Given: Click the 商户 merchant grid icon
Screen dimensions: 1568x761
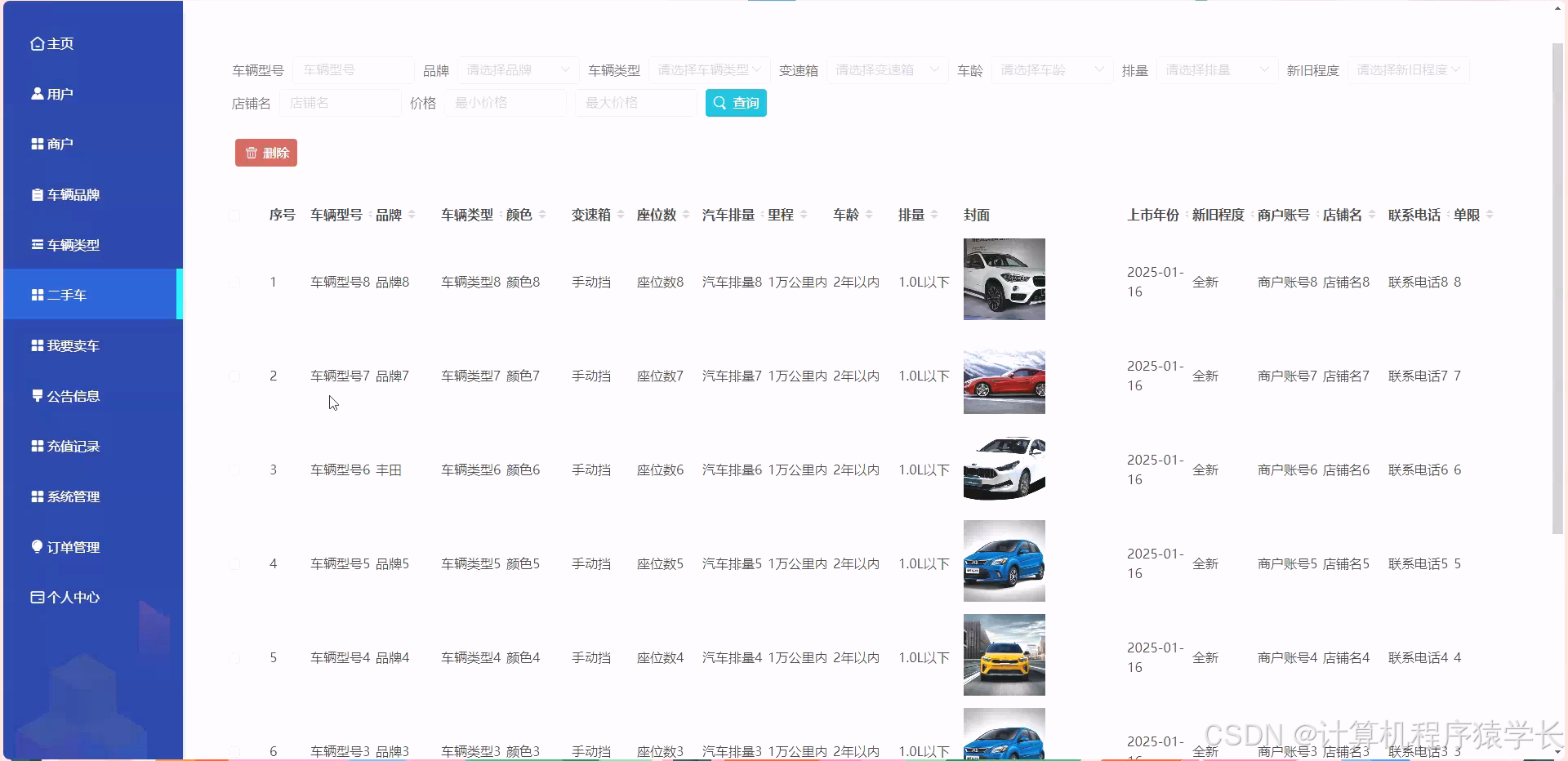Looking at the screenshot, I should [36, 144].
